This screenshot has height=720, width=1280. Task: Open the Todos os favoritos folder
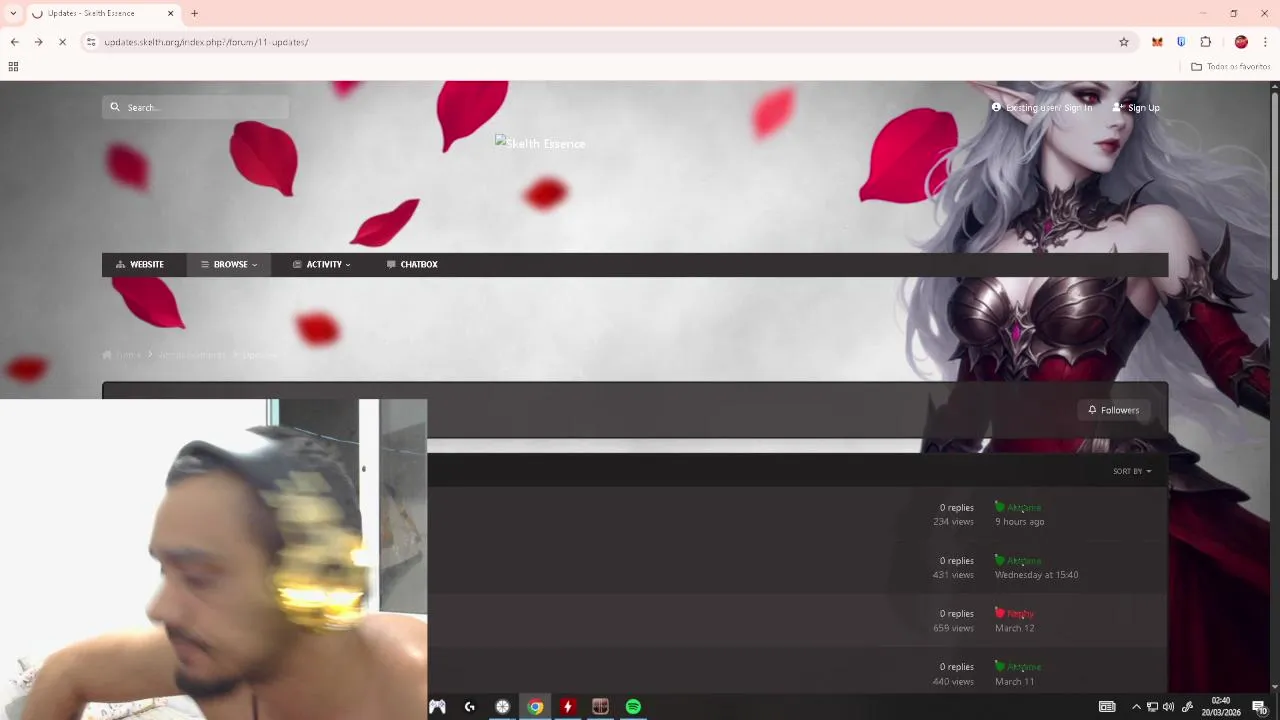point(1230,66)
